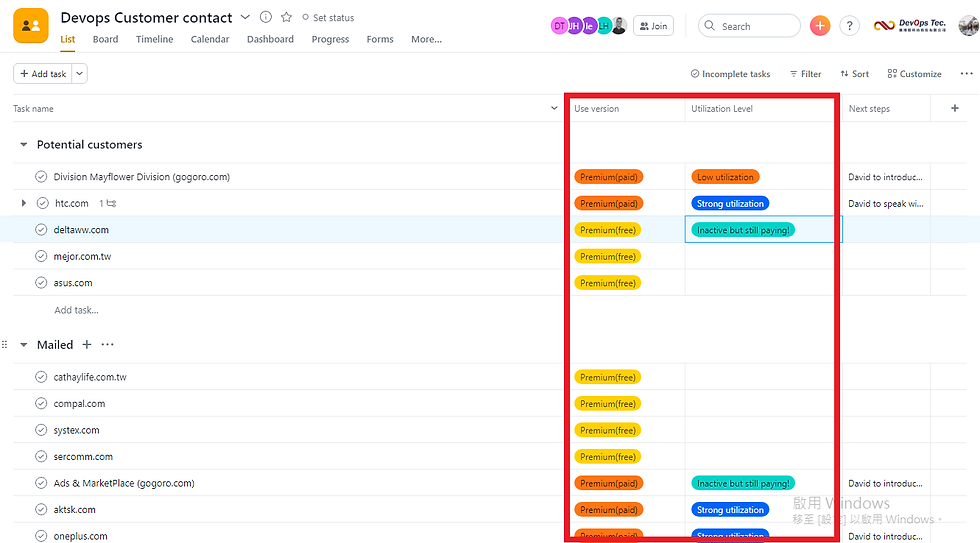980x543 pixels.
Task: Switch to the Calendar tab
Action: point(209,39)
